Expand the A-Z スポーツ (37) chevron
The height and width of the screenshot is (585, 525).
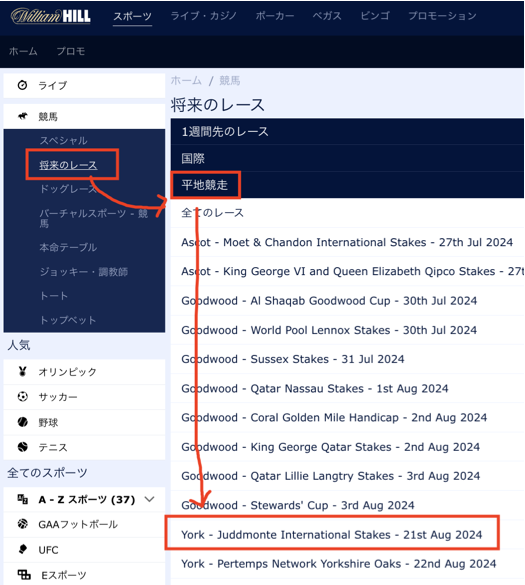tap(149, 499)
